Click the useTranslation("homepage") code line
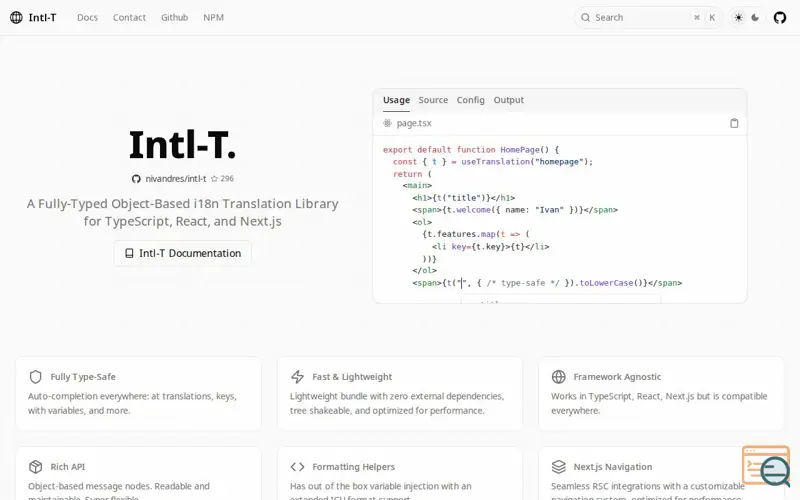 pyautogui.click(x=493, y=162)
